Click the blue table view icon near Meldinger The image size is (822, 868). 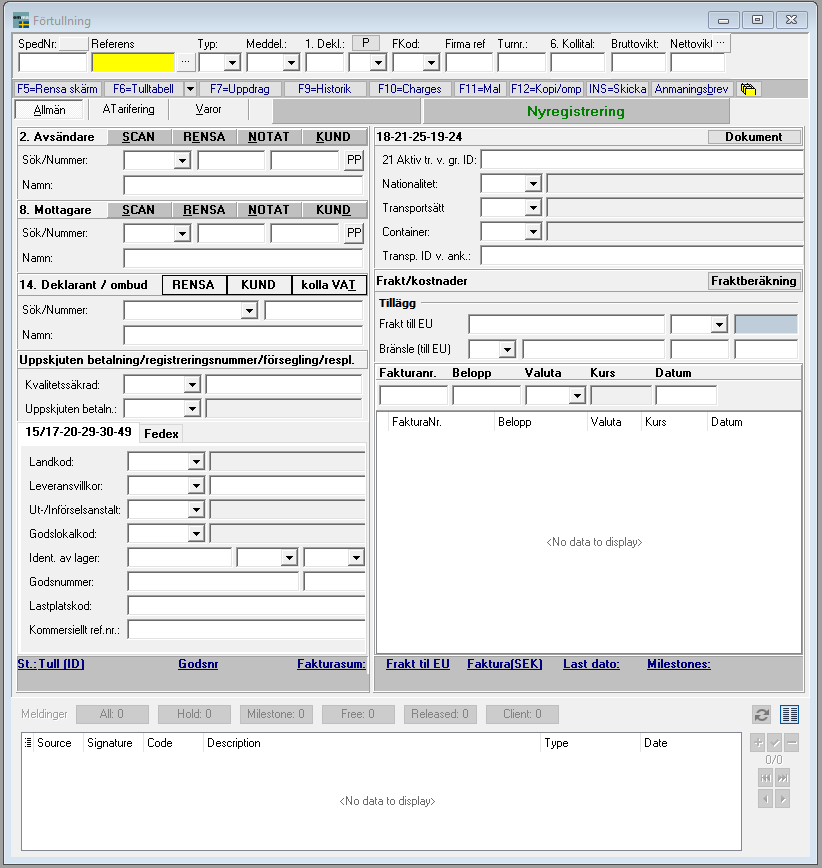[x=789, y=714]
